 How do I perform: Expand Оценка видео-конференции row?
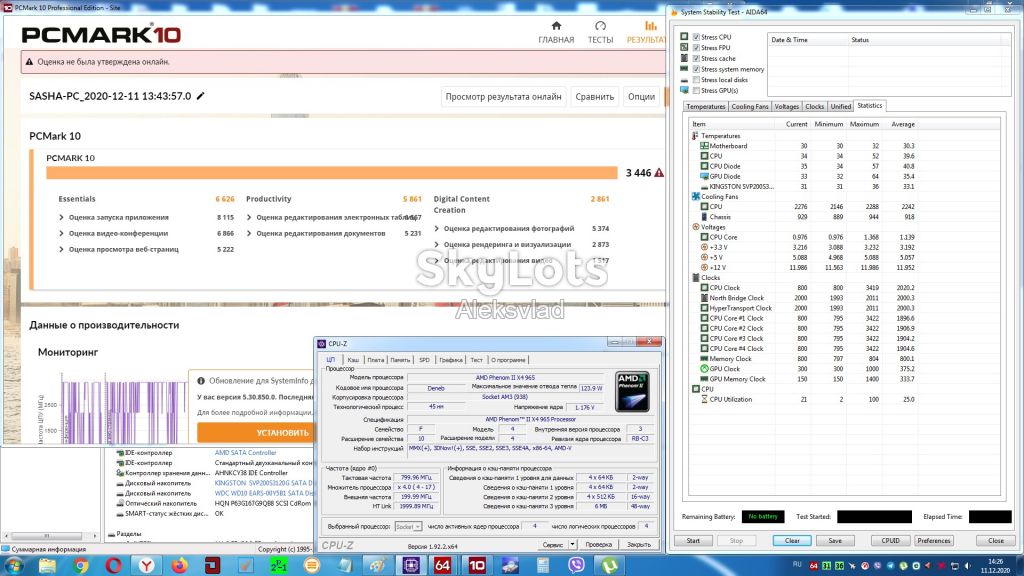click(x=61, y=233)
